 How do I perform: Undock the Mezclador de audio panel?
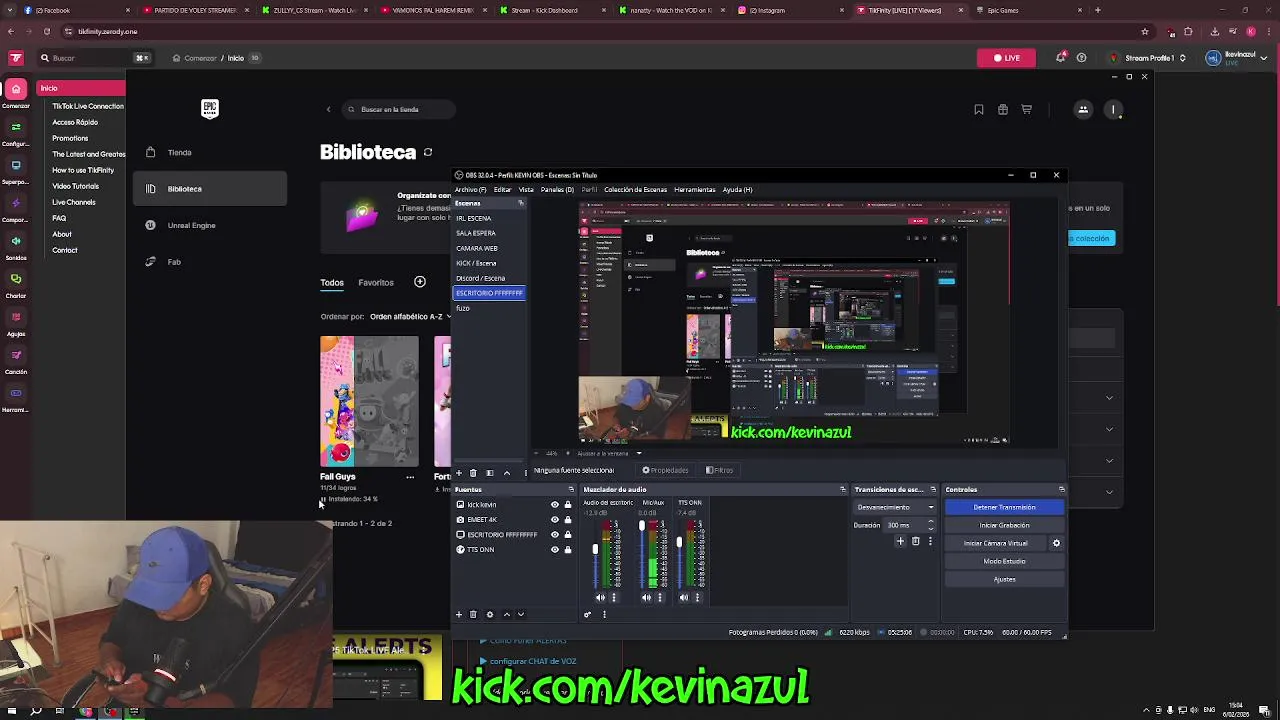[x=843, y=490]
